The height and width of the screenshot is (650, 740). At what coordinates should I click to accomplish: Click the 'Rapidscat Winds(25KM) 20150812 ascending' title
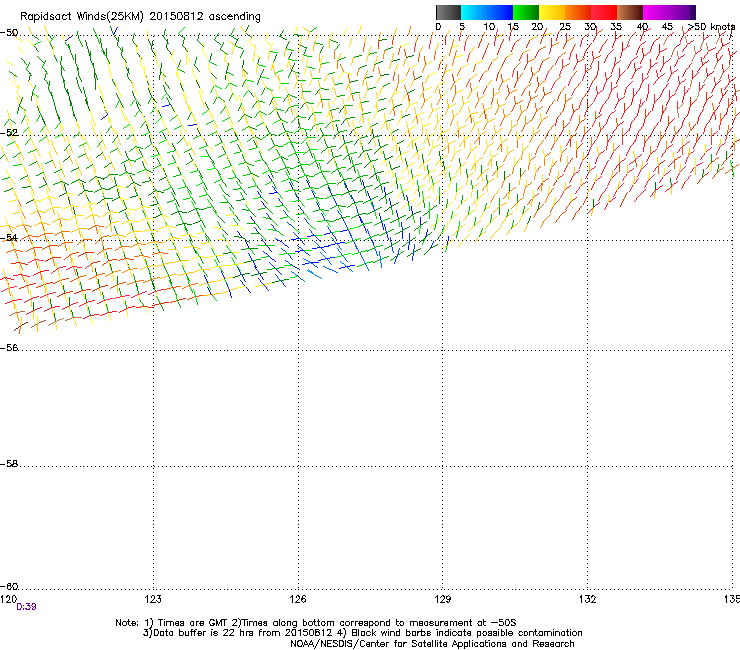click(x=140, y=17)
